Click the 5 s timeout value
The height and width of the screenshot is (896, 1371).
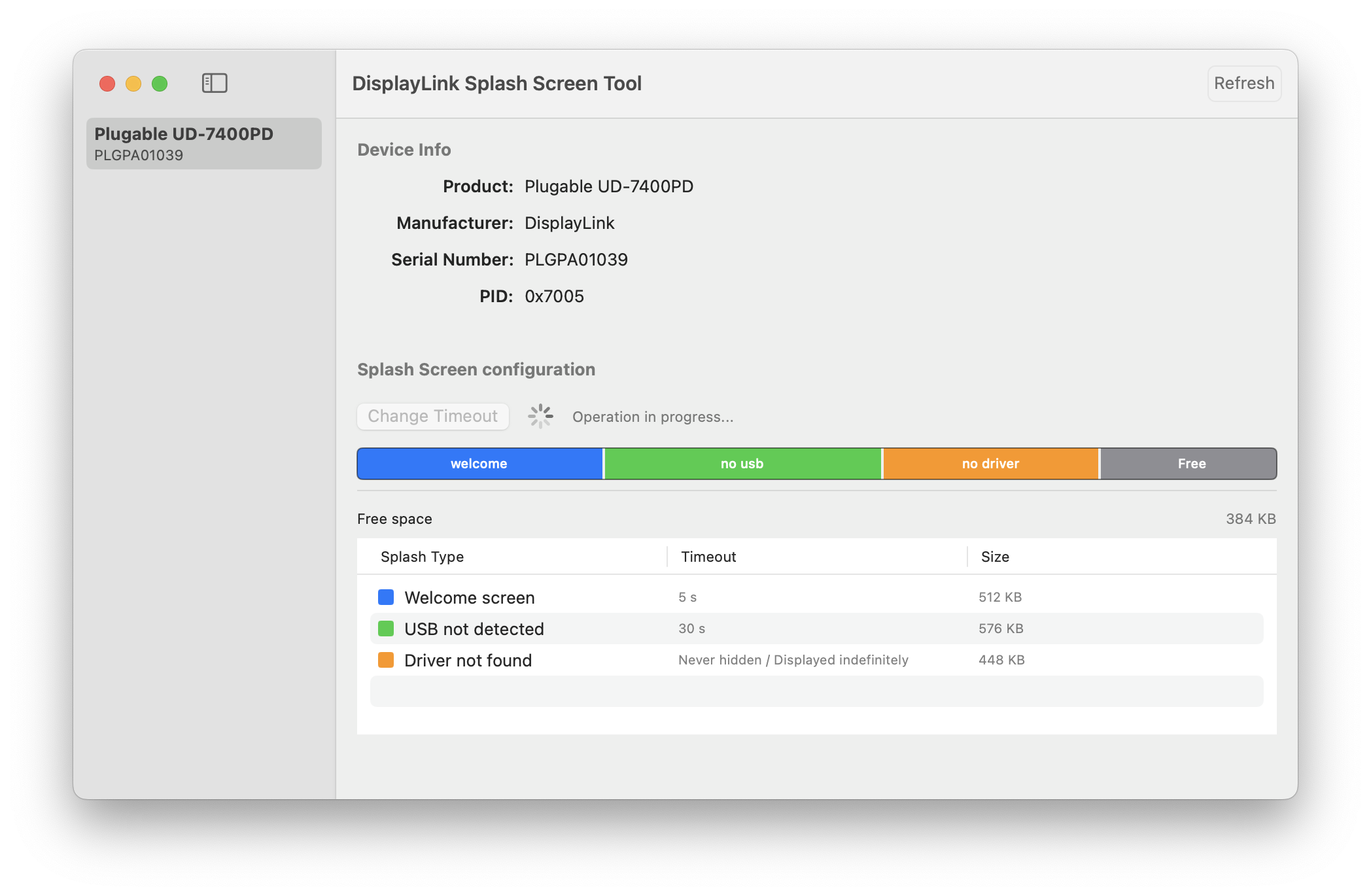[687, 597]
